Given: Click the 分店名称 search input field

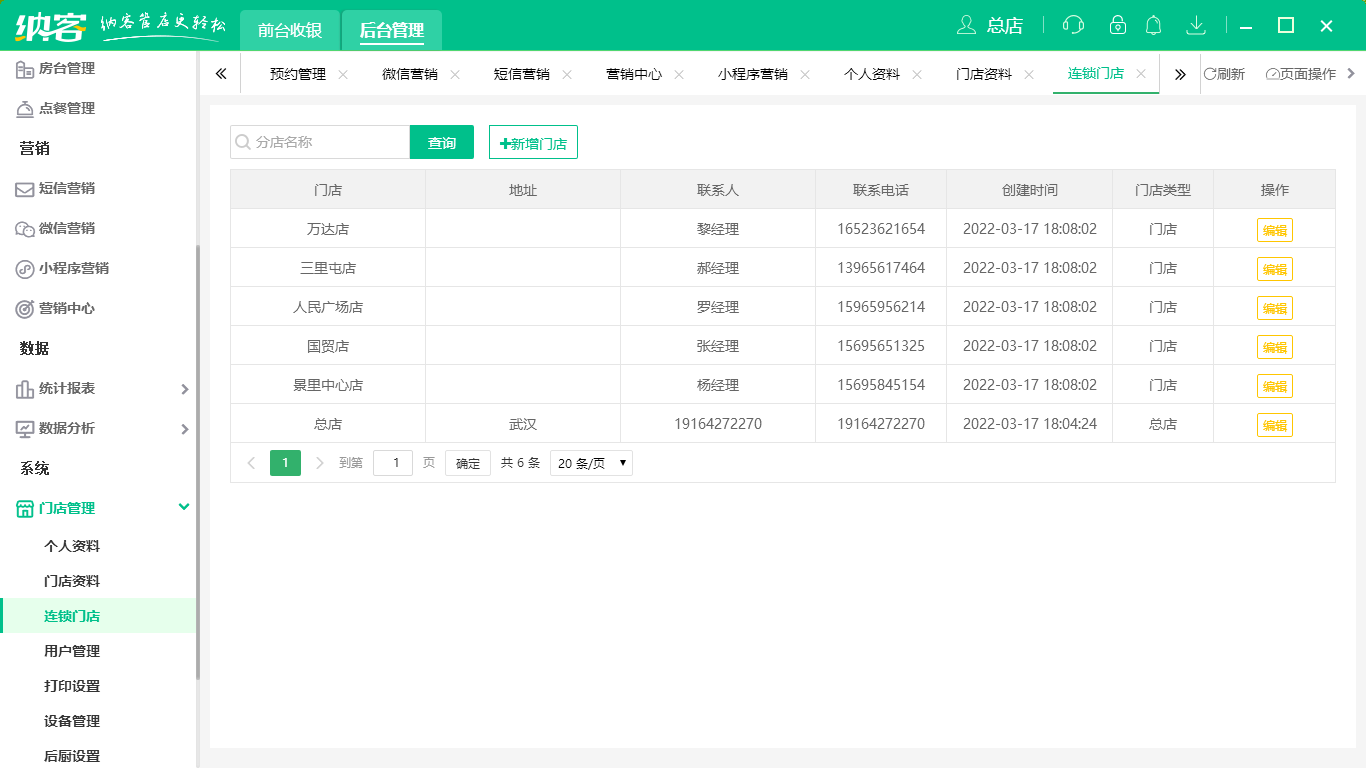Looking at the screenshot, I should (320, 142).
